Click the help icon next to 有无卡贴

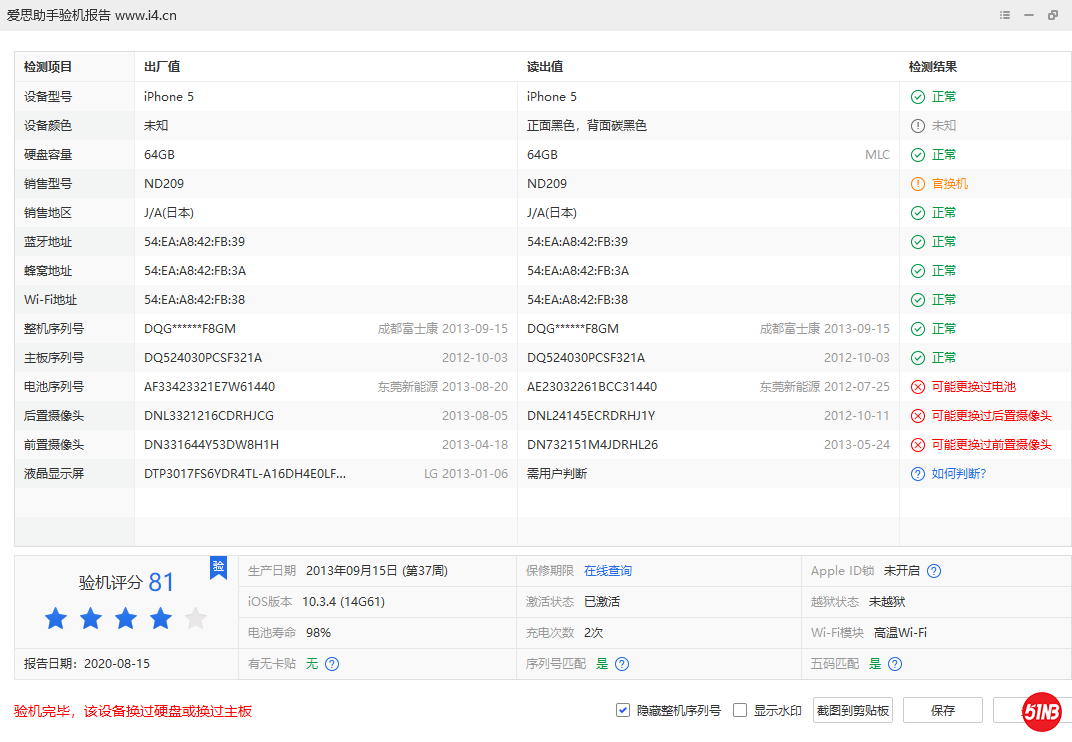pos(332,664)
